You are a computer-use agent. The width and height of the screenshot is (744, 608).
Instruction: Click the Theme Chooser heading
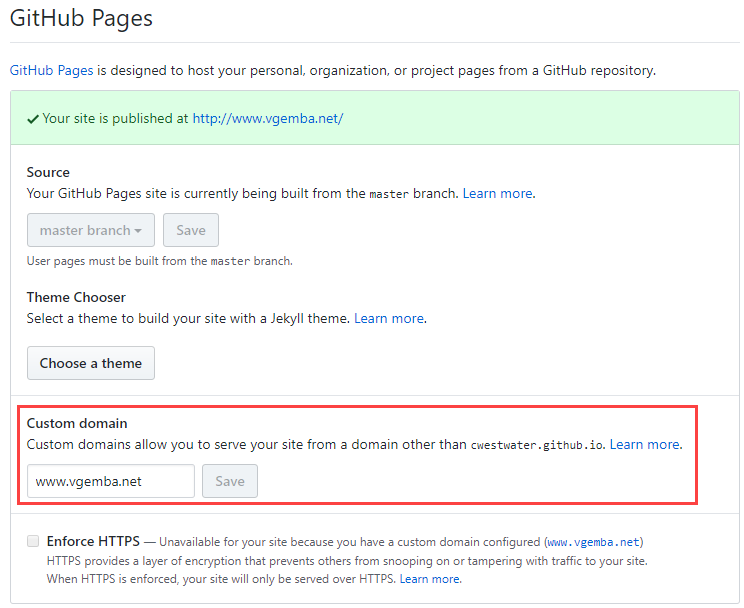(76, 297)
